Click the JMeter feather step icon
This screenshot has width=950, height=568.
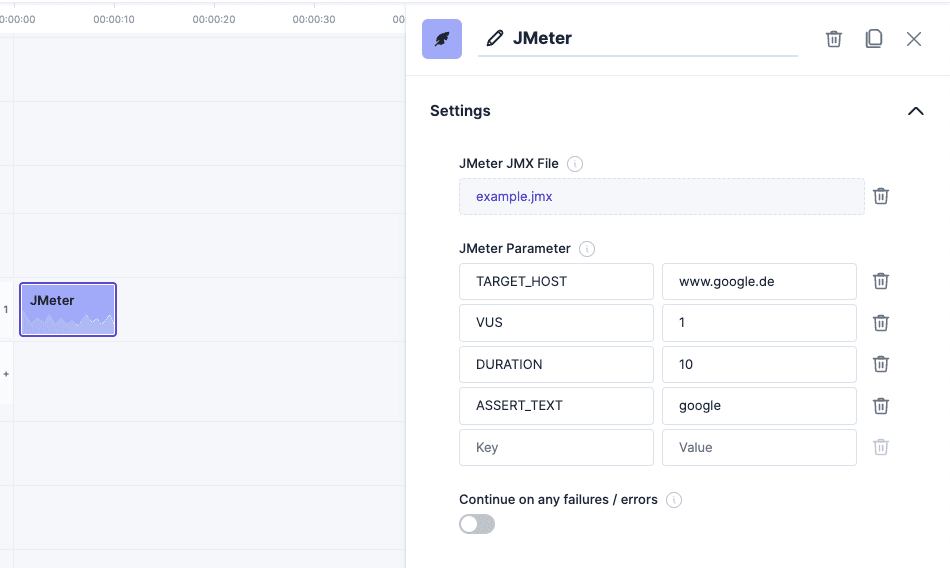coord(442,39)
